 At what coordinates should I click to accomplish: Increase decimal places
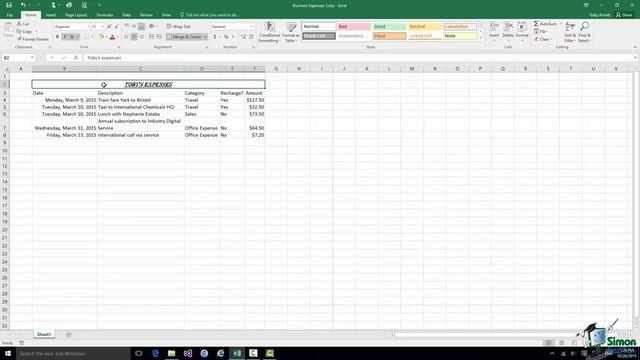pyautogui.click(x=243, y=37)
